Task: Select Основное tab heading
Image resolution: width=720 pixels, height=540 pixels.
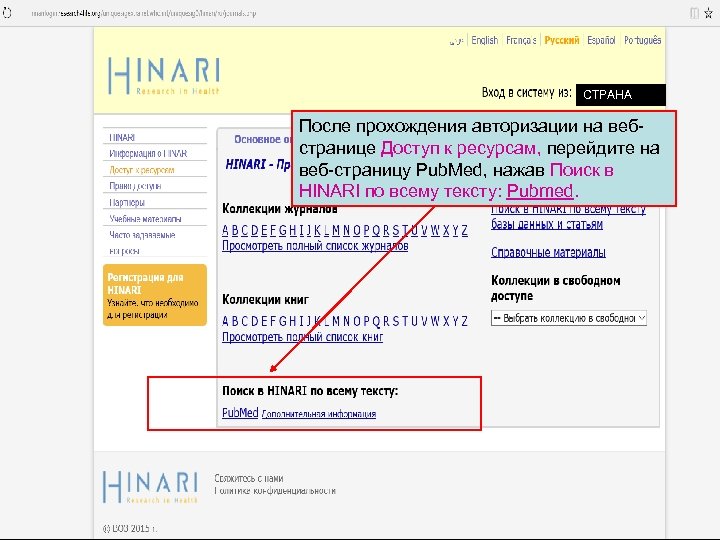Action: (263, 139)
